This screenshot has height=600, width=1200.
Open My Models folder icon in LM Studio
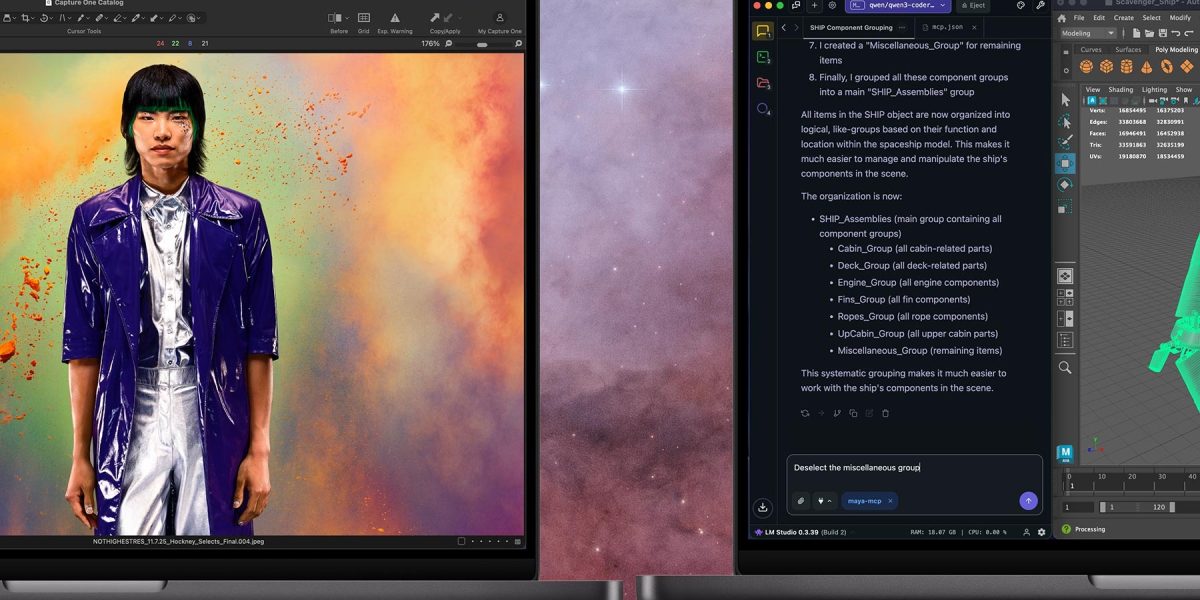(762, 82)
